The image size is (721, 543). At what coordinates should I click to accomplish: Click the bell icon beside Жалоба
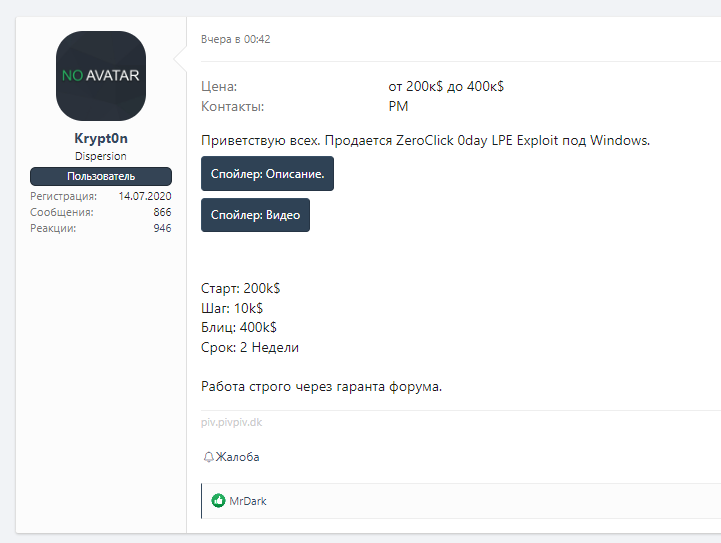[208, 457]
